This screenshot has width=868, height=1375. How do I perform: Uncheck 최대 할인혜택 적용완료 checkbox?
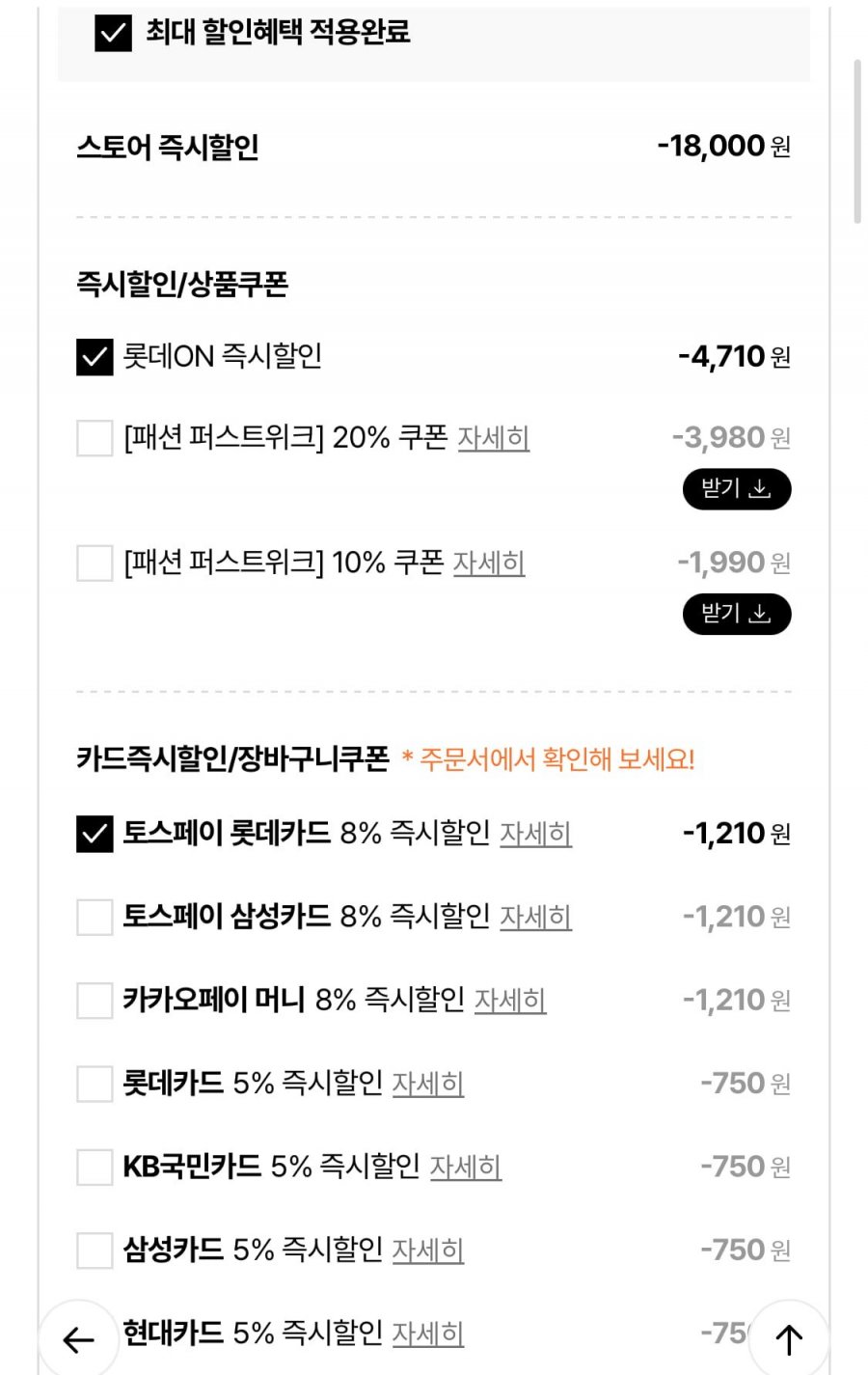(113, 33)
